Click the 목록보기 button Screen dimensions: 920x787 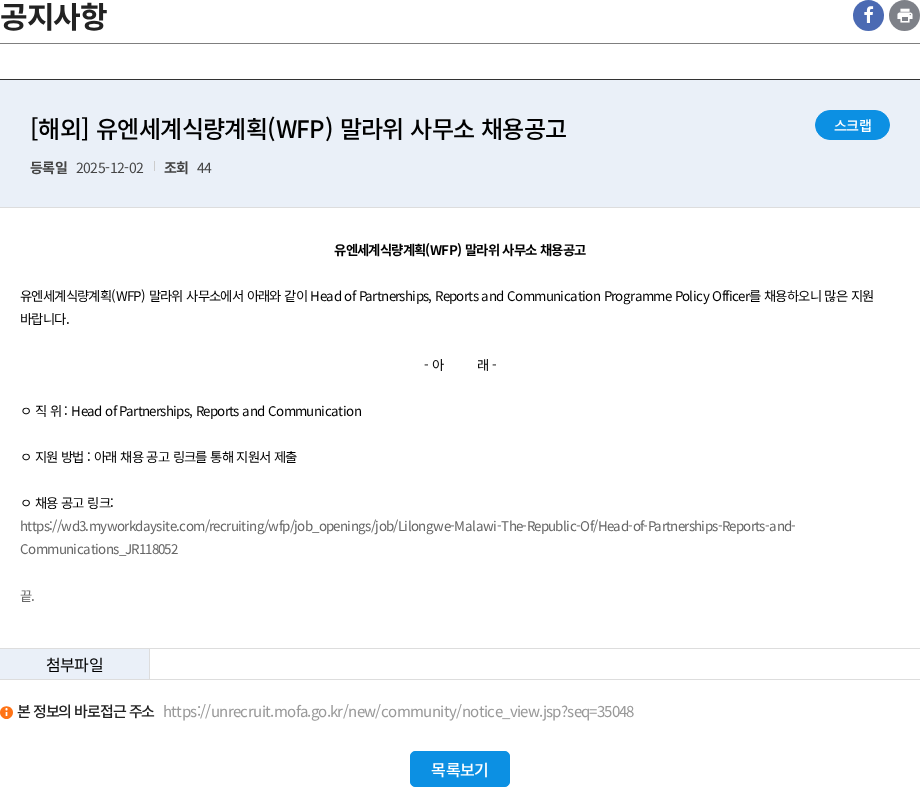(459, 769)
